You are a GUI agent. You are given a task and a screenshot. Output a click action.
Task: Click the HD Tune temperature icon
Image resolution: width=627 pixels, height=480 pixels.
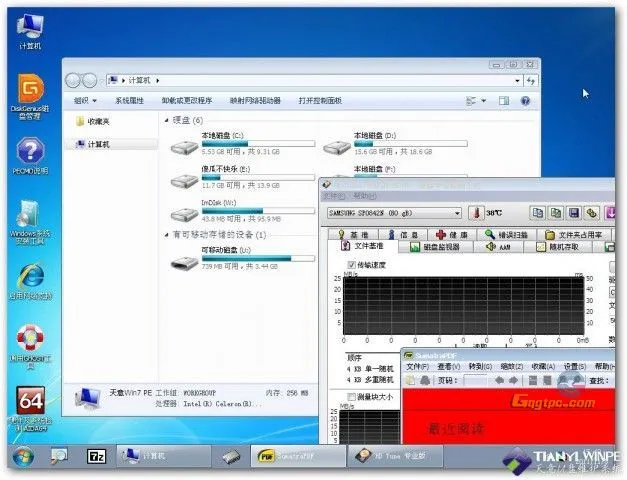(476, 213)
